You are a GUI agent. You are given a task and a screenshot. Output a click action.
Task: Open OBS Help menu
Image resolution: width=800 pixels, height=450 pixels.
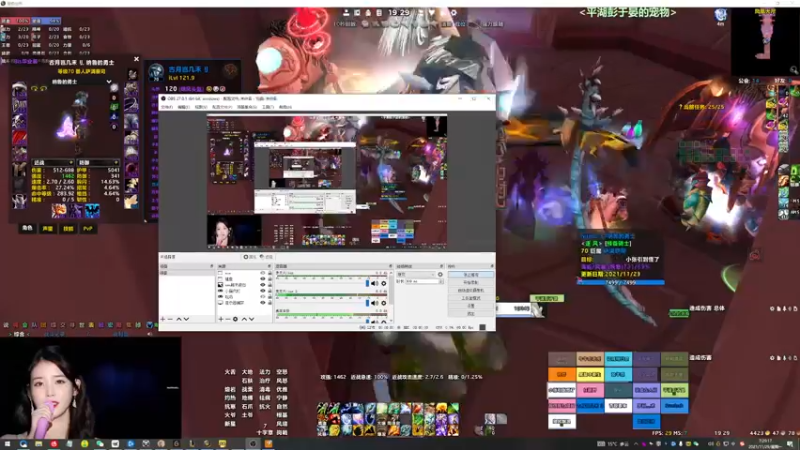click(x=285, y=107)
